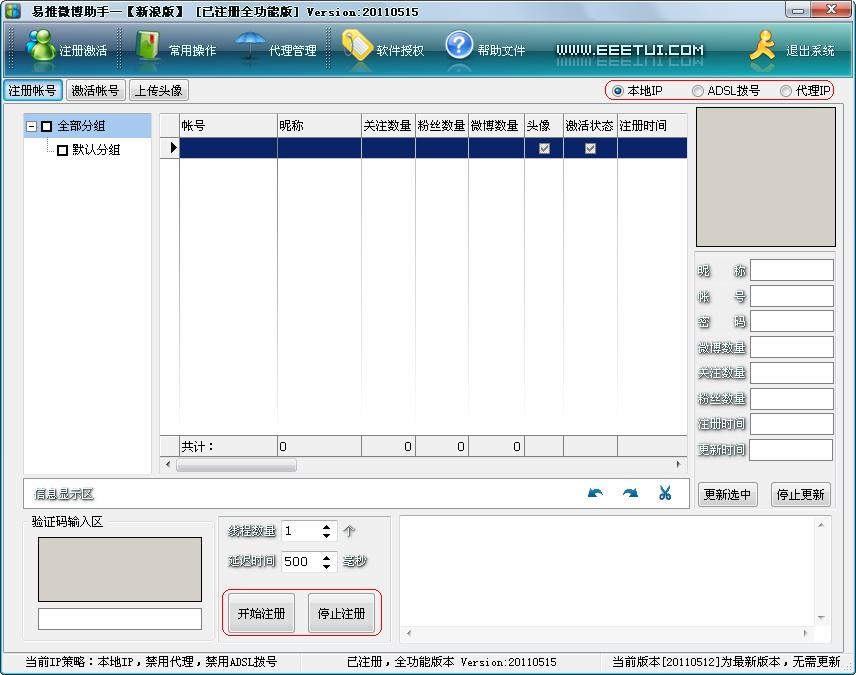The width and height of the screenshot is (856, 675).
Task: Click the 昵称 input field on right
Action: (x=792, y=270)
